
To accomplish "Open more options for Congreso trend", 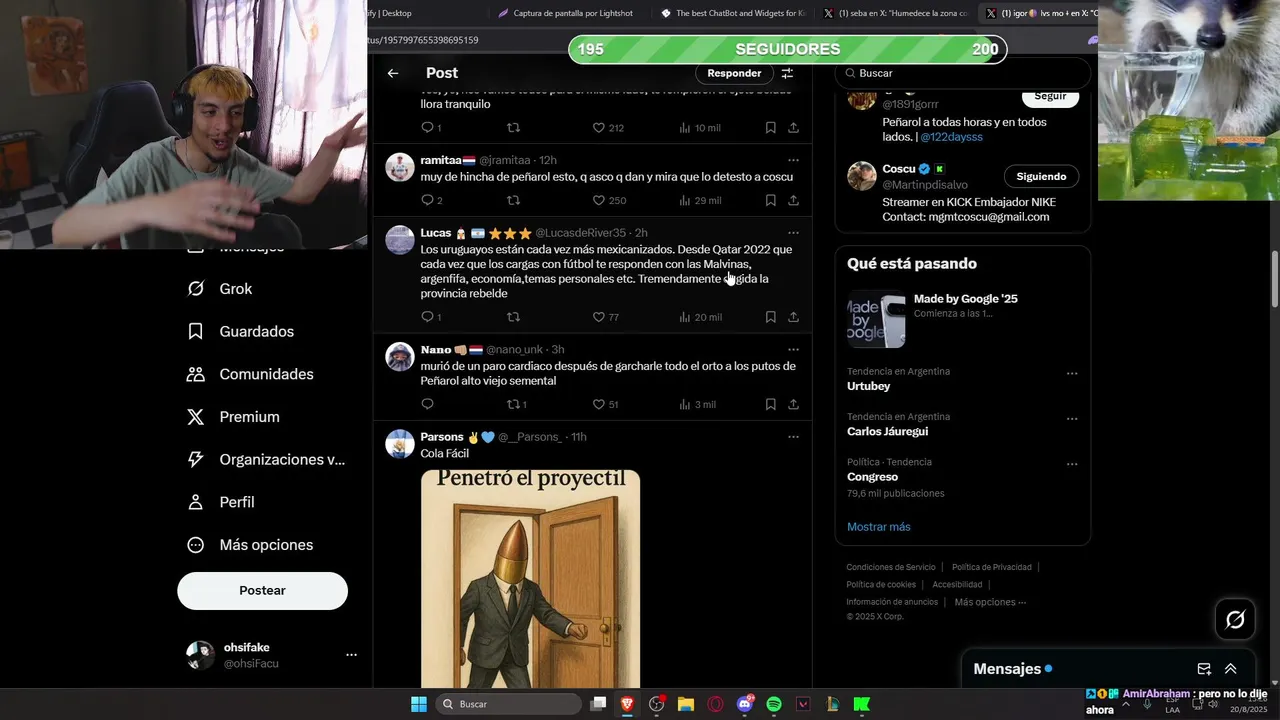I will (x=1072, y=464).
